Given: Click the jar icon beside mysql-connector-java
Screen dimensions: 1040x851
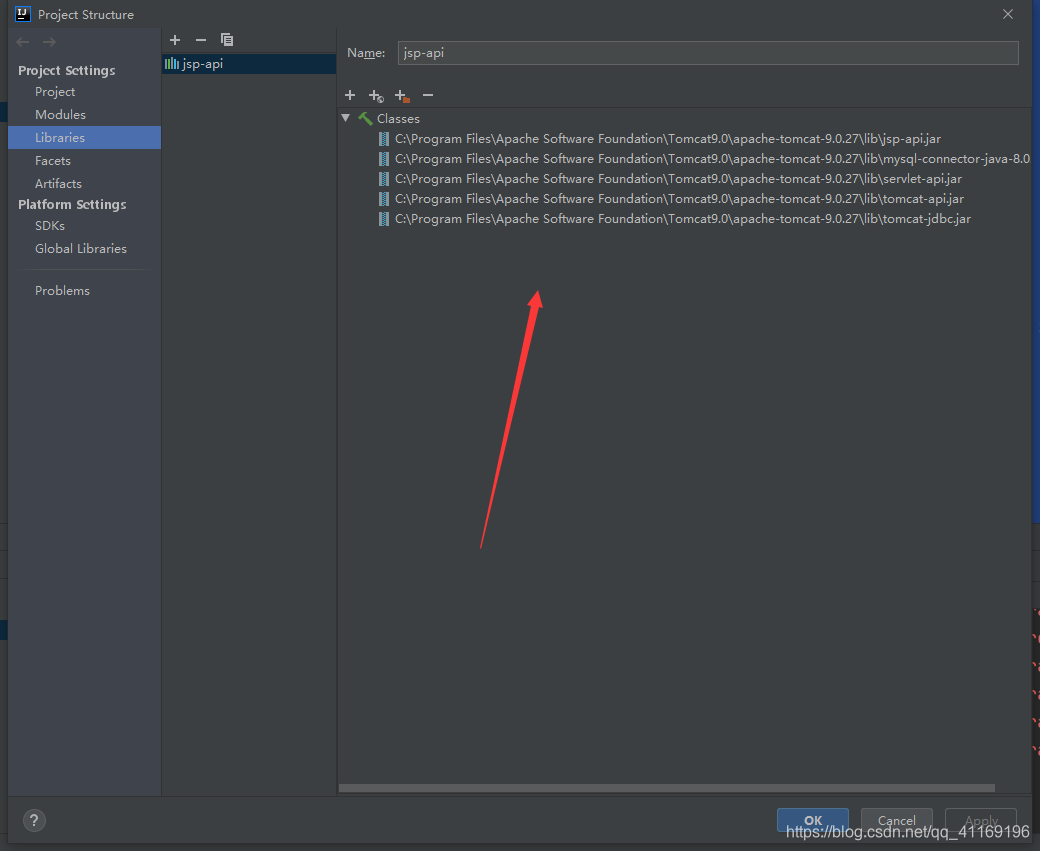Looking at the screenshot, I should (383, 159).
